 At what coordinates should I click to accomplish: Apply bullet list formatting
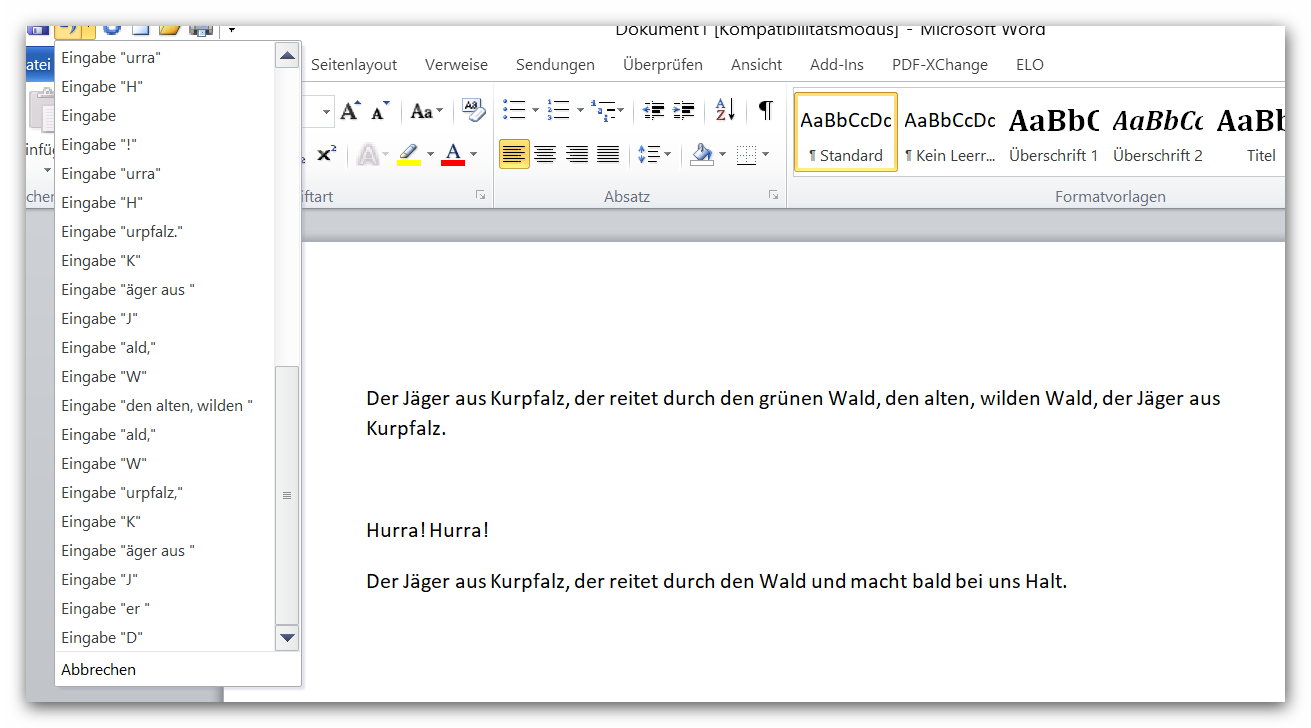click(x=514, y=110)
